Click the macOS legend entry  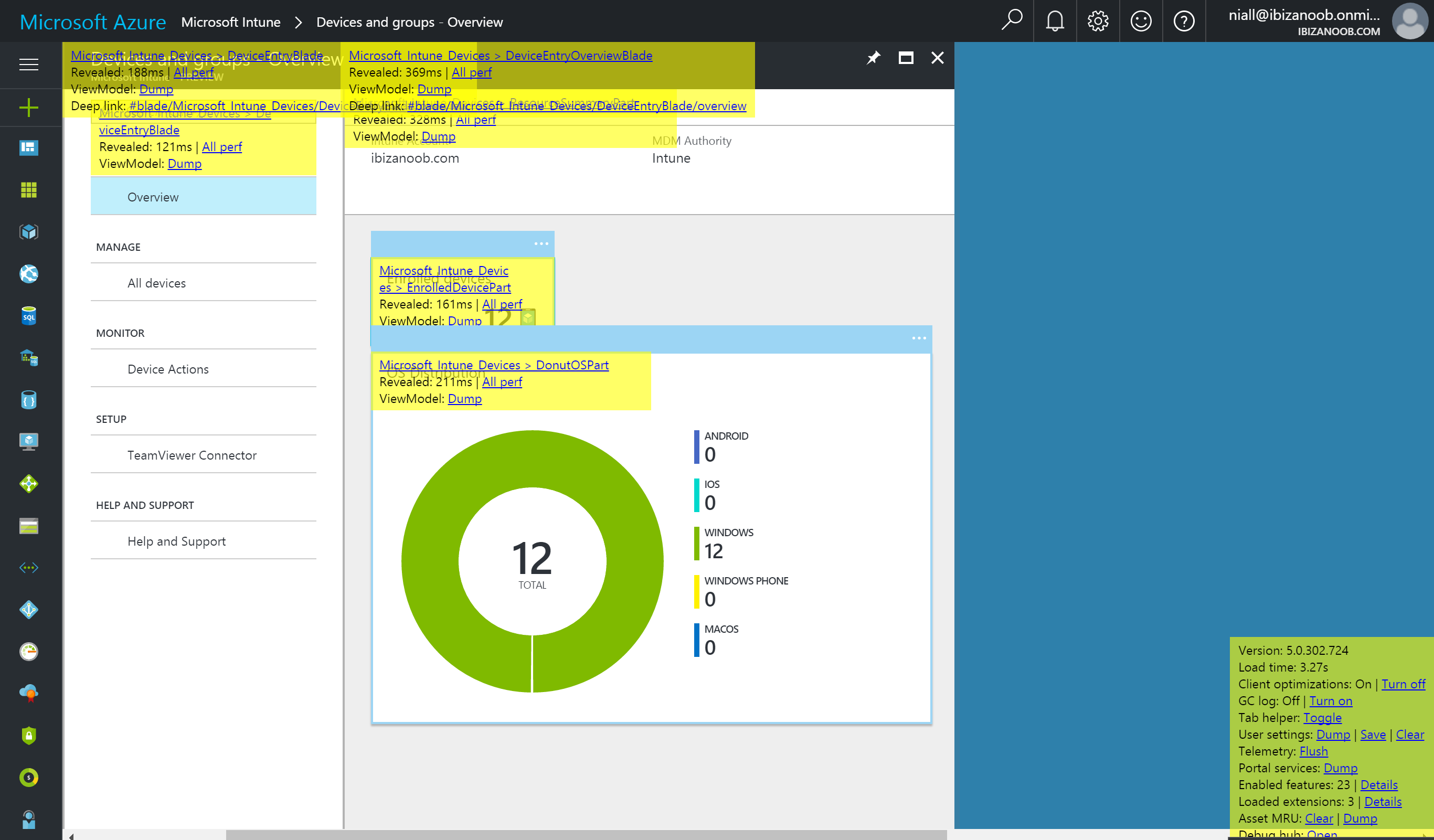(x=716, y=640)
